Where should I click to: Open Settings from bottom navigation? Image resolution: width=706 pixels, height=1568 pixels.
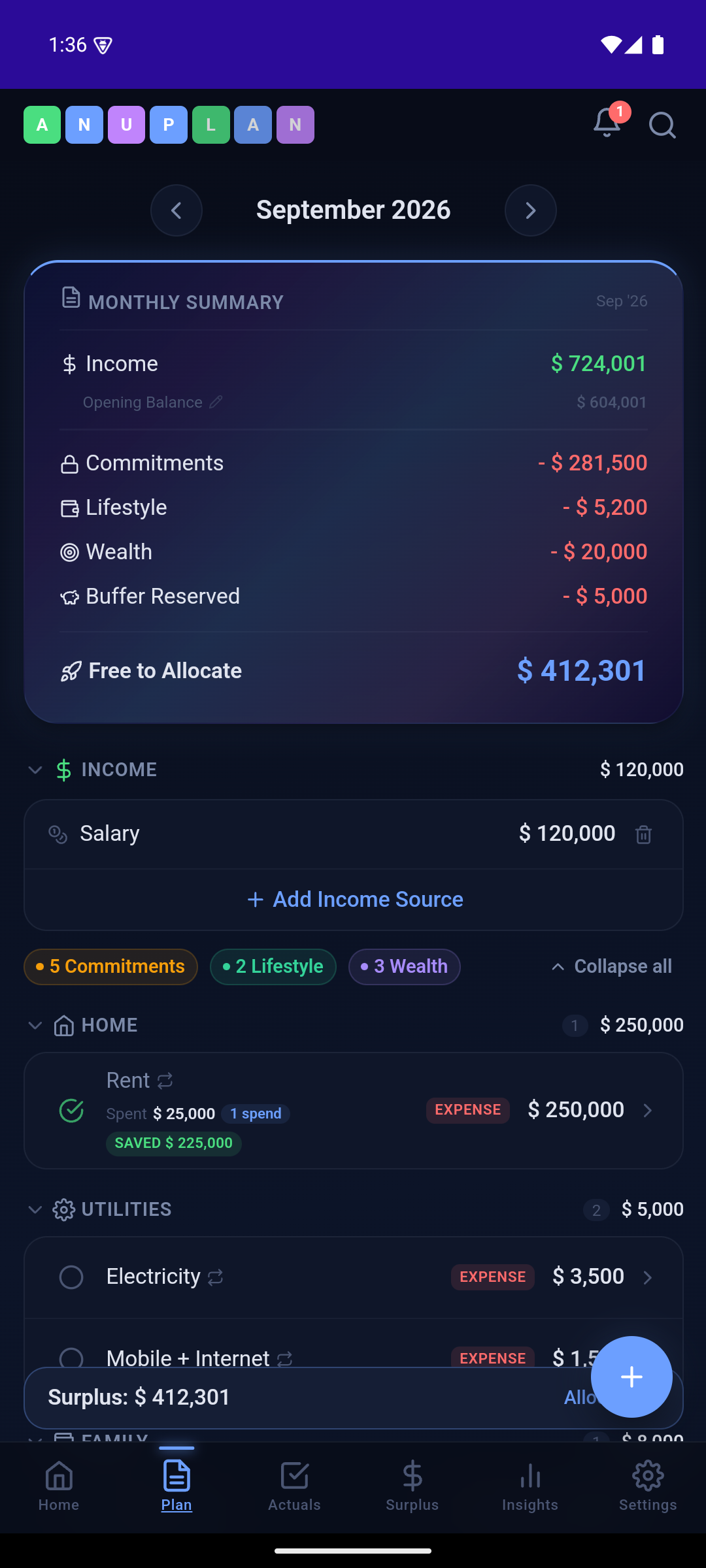coord(648,1486)
